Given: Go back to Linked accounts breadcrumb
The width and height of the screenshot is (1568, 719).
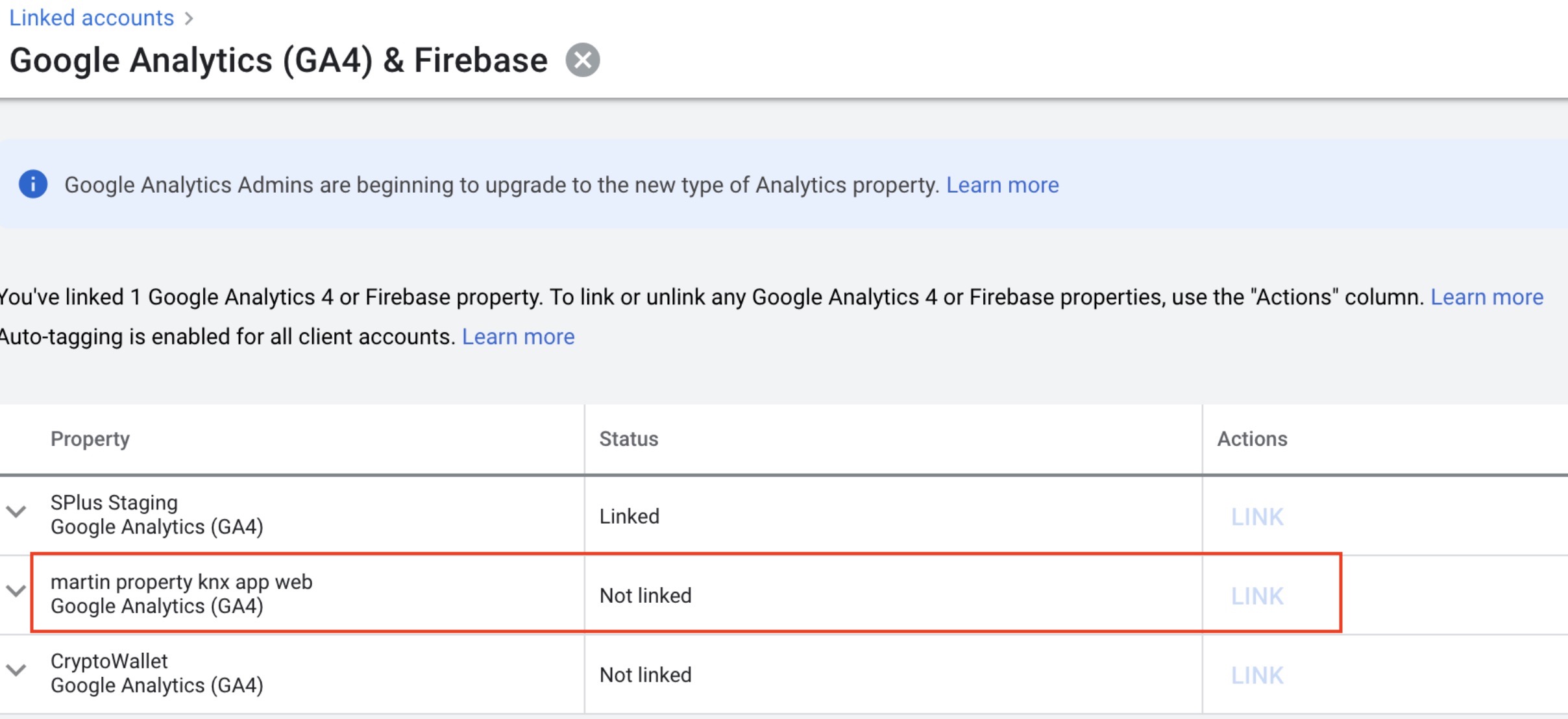Looking at the screenshot, I should pyautogui.click(x=92, y=18).
